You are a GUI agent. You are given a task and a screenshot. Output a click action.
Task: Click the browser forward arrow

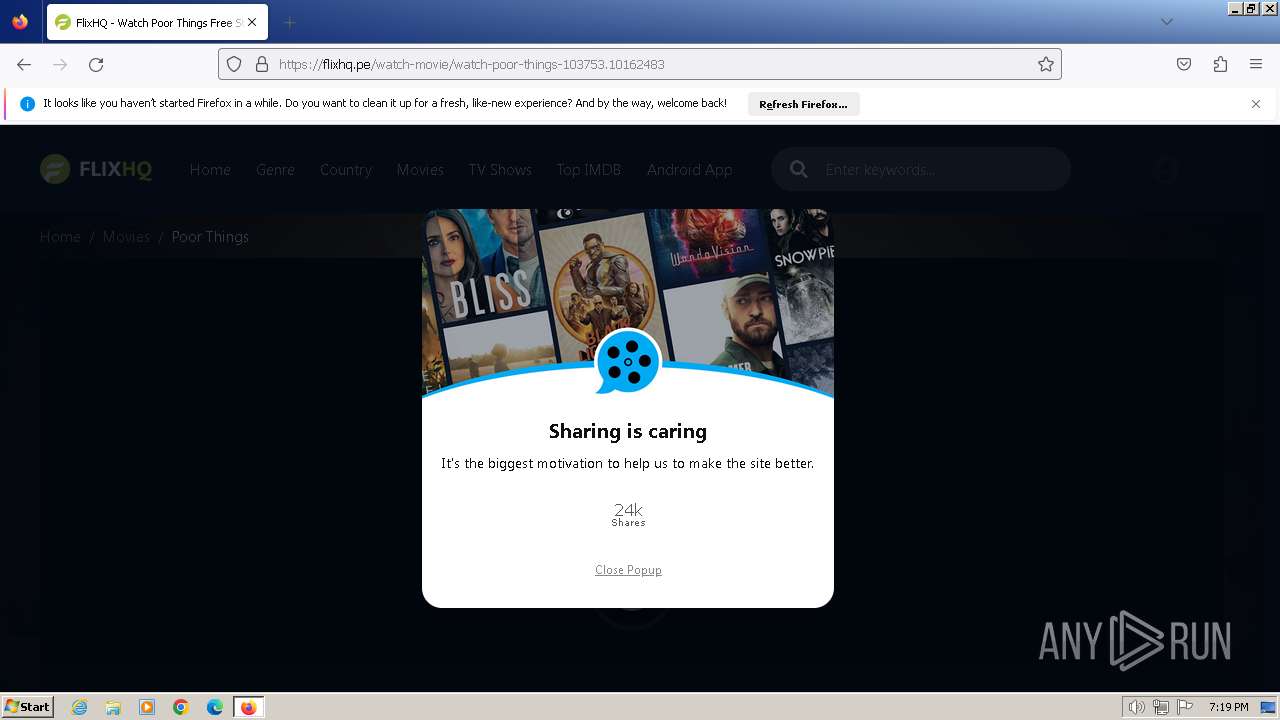pos(60,64)
